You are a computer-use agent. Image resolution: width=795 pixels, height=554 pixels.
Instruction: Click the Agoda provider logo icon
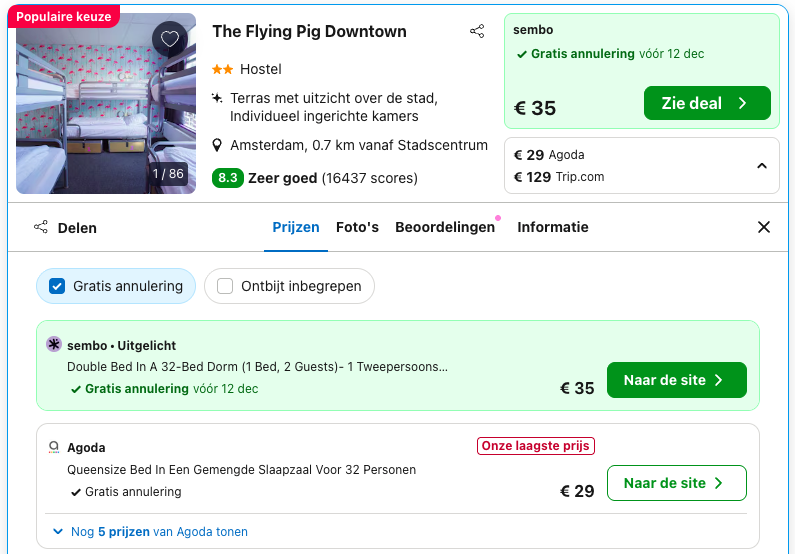pyautogui.click(x=54, y=447)
